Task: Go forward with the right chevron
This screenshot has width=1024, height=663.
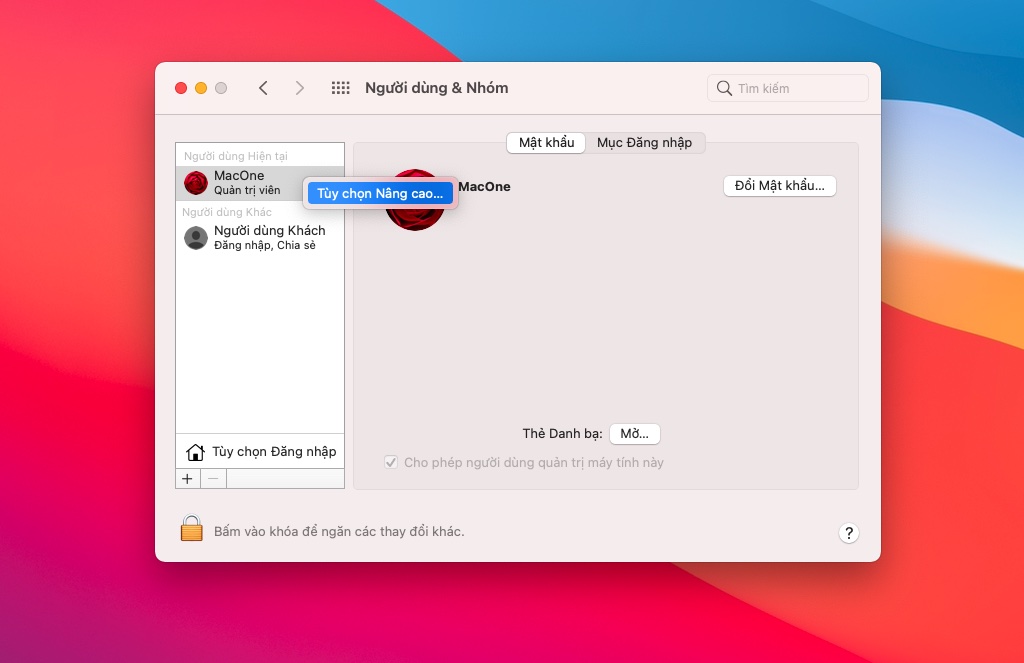Action: [x=299, y=88]
